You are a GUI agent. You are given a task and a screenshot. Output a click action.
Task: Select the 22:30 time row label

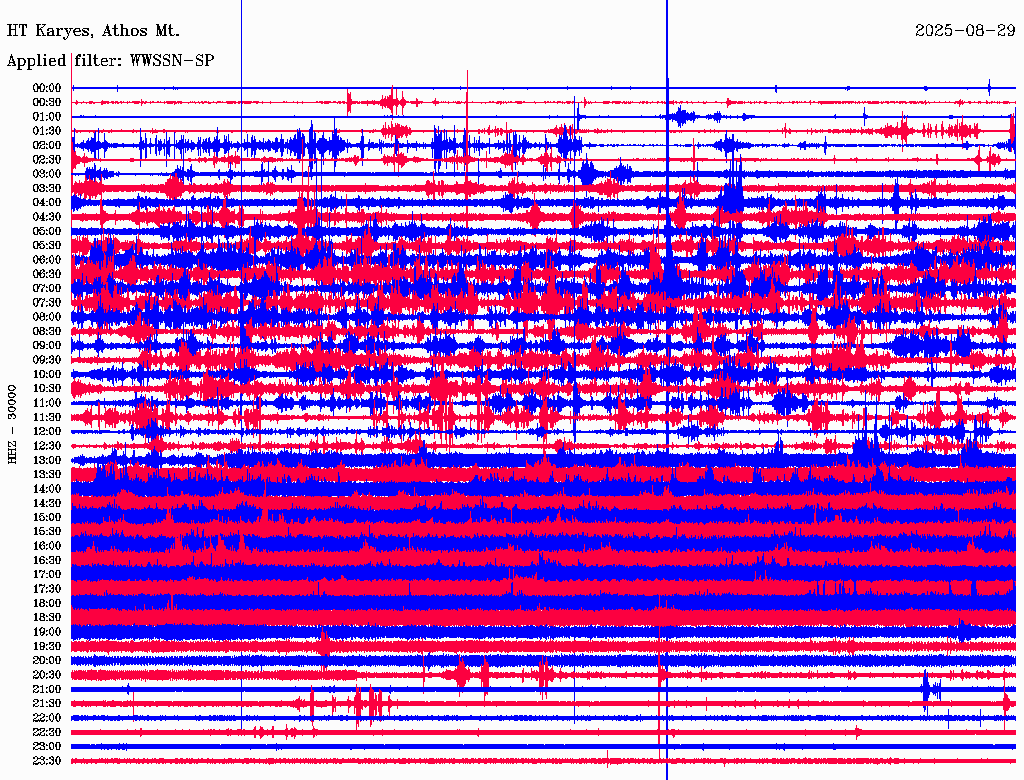point(47,733)
